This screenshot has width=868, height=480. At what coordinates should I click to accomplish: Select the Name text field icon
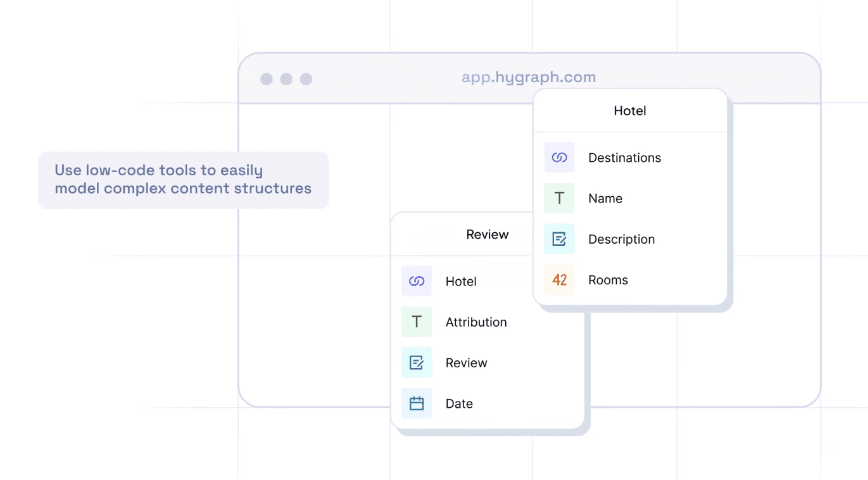click(x=559, y=199)
